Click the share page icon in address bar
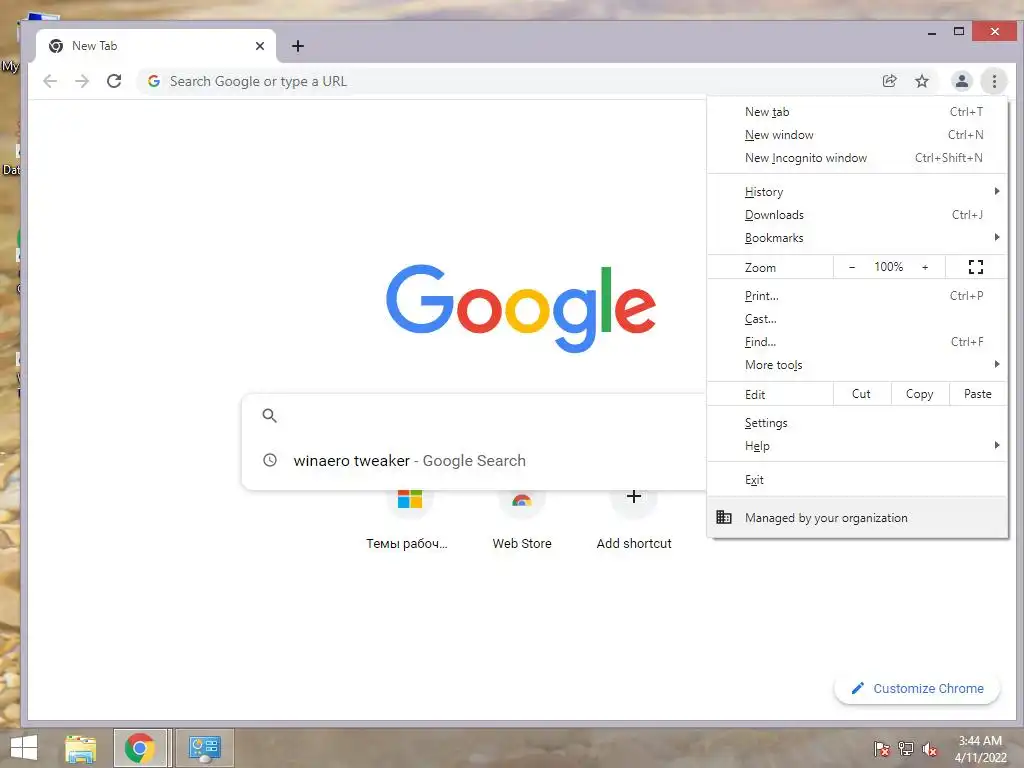Viewport: 1024px width, 768px height. coord(889,81)
